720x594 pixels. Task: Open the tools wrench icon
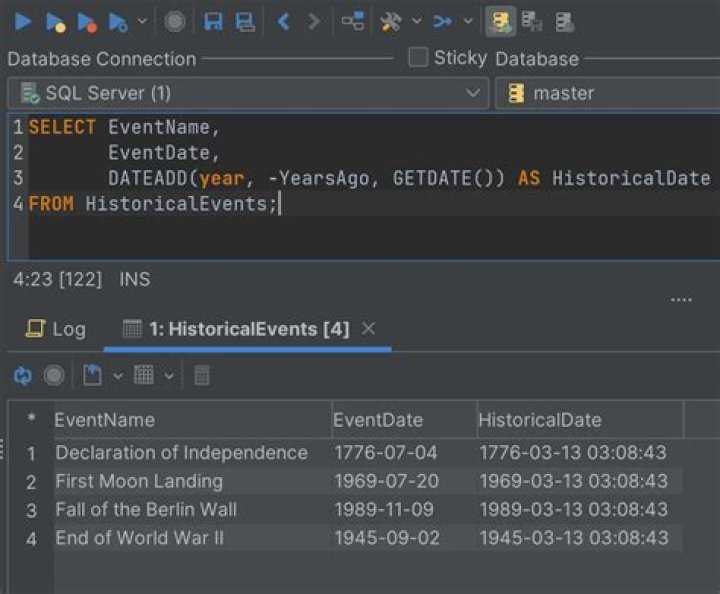[x=391, y=22]
